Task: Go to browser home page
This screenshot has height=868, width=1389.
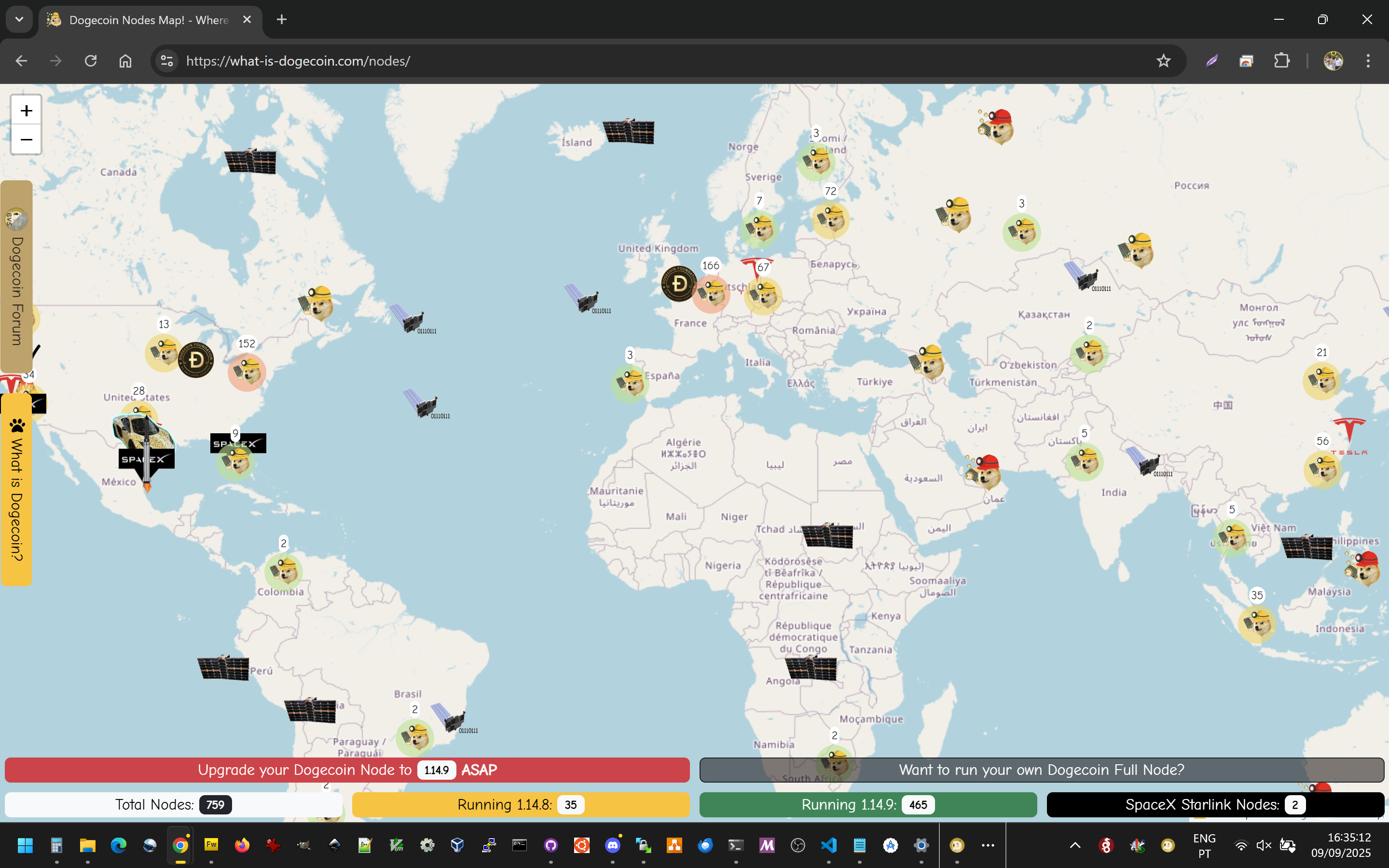Action: pyautogui.click(x=125, y=61)
